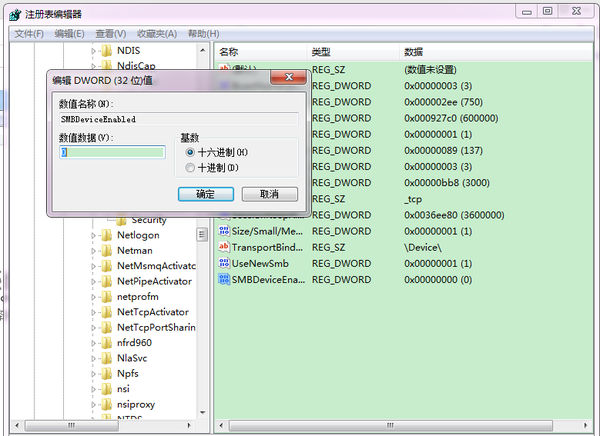Click the NlaSvc folder icon
Image resolution: width=600 pixels, height=436 pixels.
[x=107, y=358]
